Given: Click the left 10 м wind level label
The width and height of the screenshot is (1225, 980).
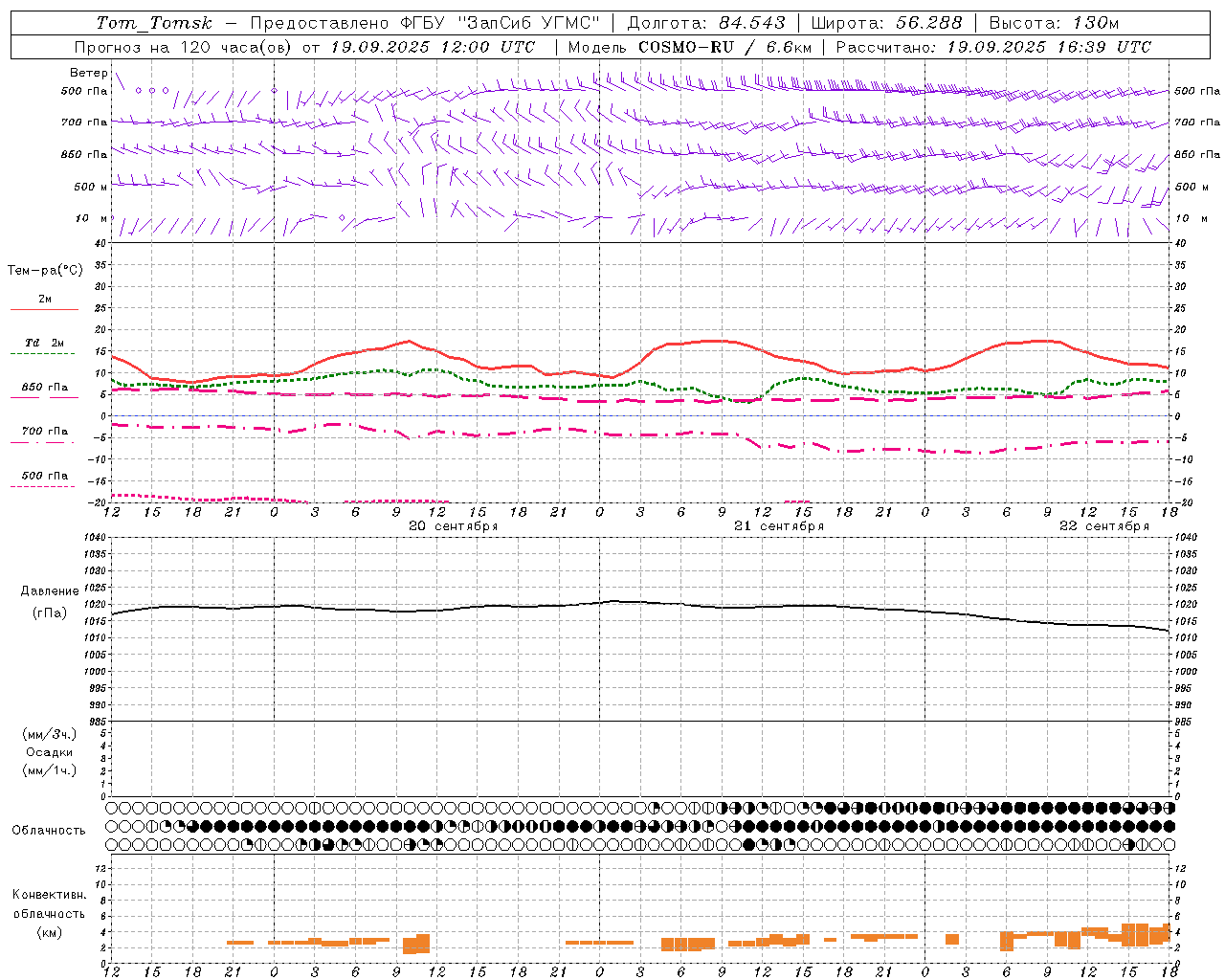Looking at the screenshot, I should pyautogui.click(x=92, y=218).
